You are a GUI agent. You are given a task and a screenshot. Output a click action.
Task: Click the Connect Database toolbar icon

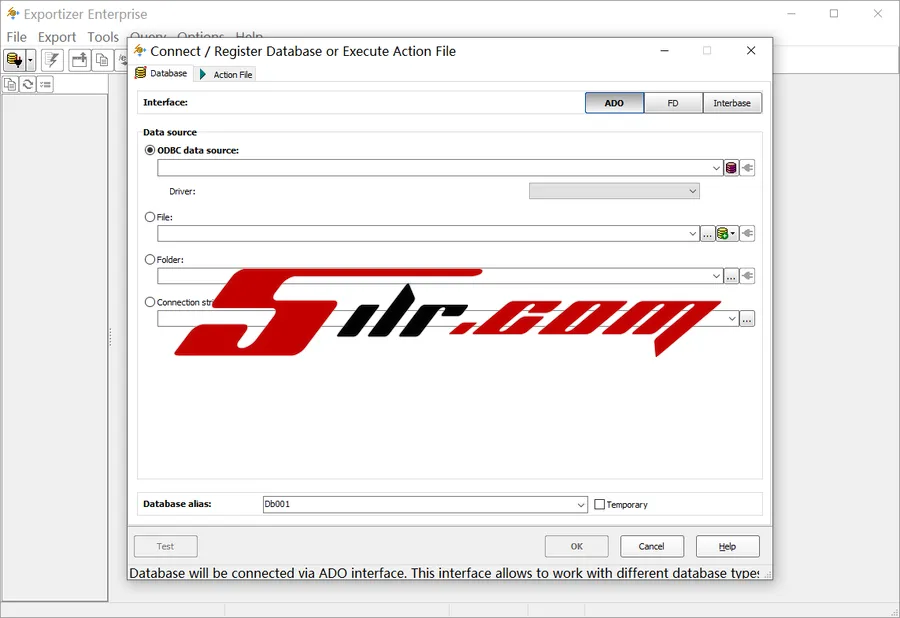[14, 60]
